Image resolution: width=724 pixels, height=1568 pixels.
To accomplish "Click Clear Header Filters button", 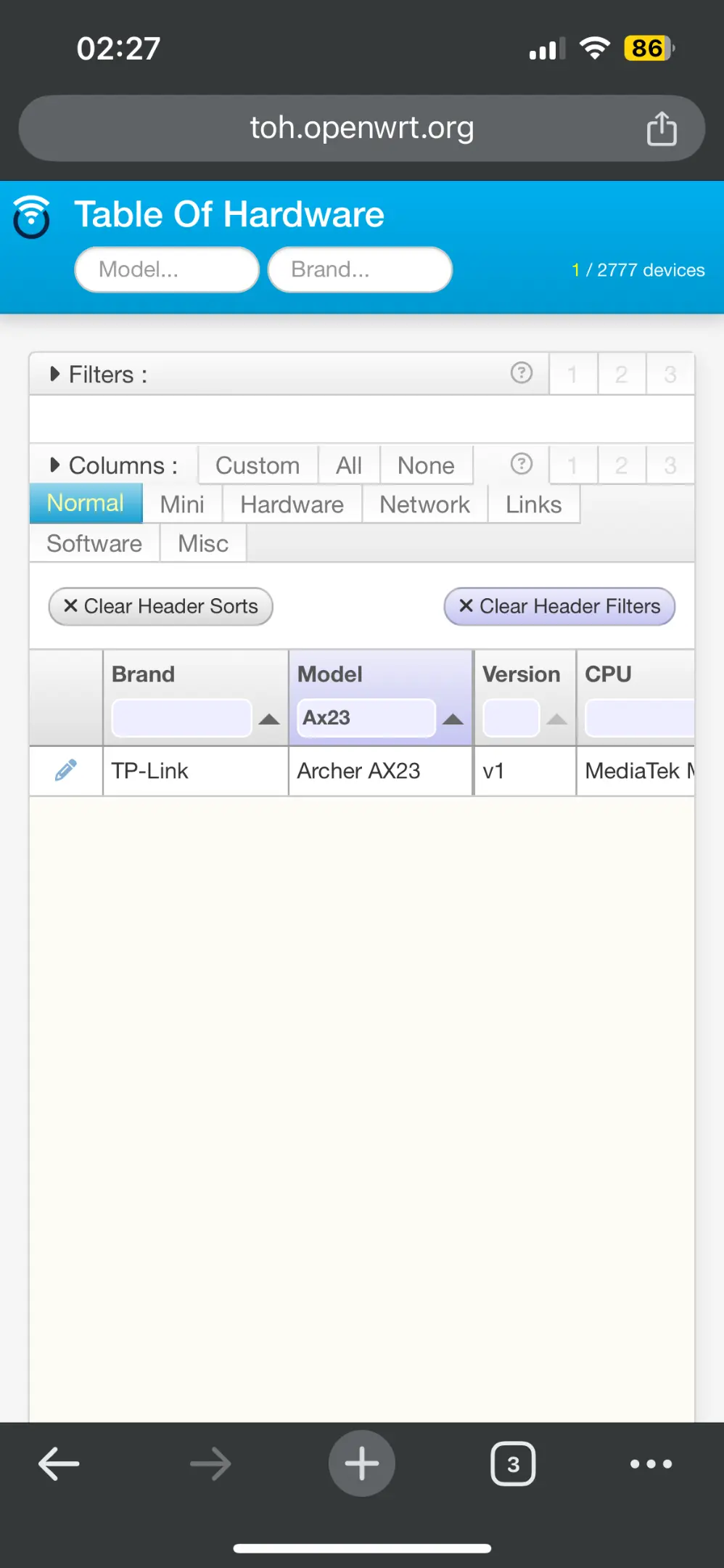I will [x=559, y=606].
